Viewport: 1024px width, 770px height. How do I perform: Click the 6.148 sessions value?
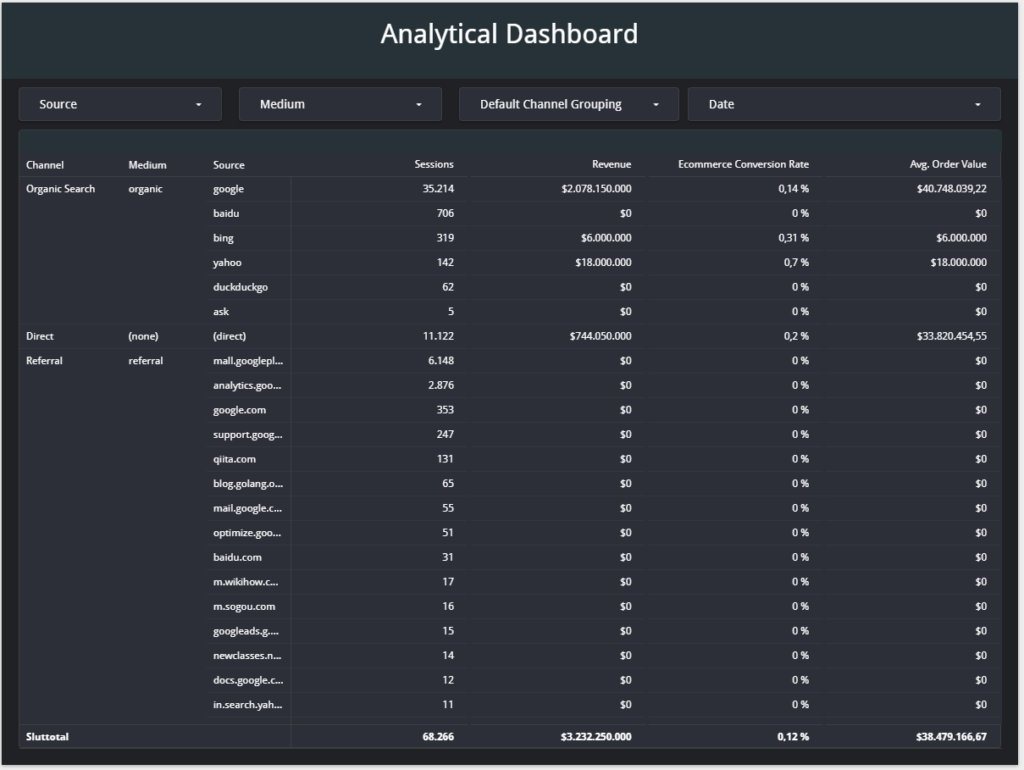(x=441, y=361)
